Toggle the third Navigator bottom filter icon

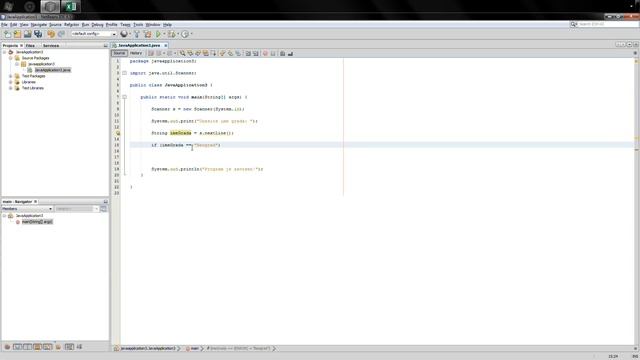[27, 347]
